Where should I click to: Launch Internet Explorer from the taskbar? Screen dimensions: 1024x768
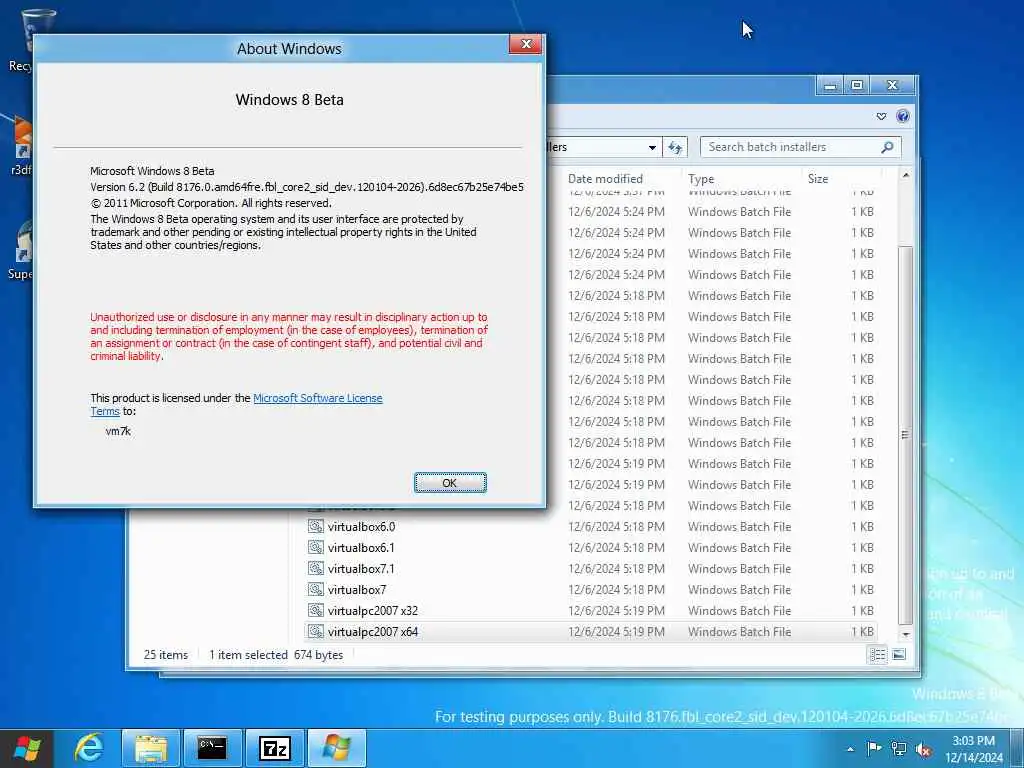click(x=88, y=748)
